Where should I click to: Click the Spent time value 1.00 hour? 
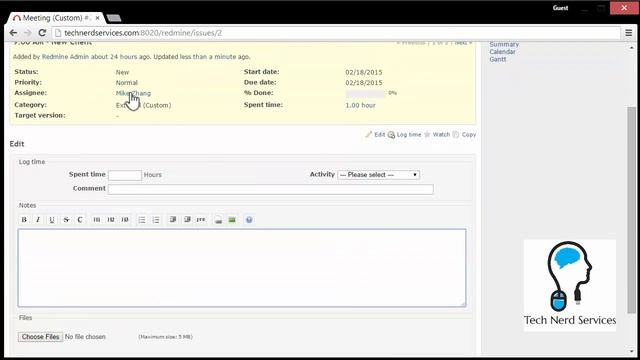click(x=360, y=105)
